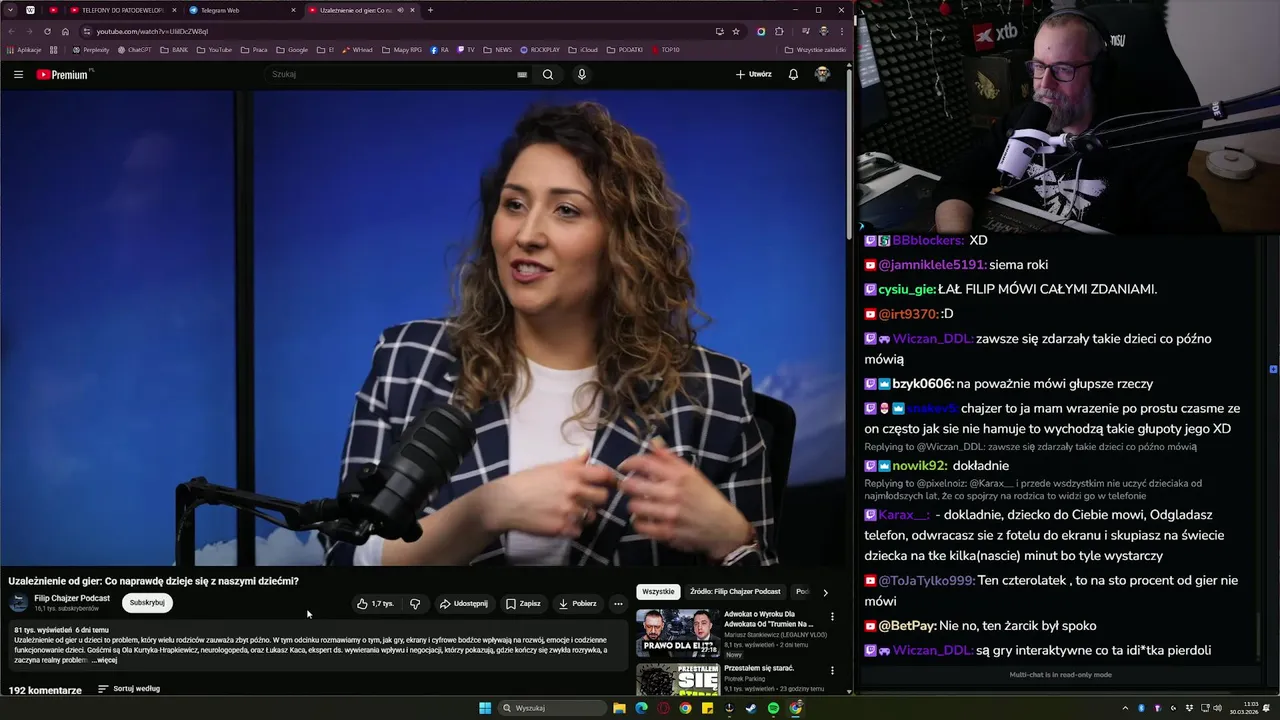Screen dimensions: 1280x720
Task: Open YouTube notifications bell
Action: point(793,74)
